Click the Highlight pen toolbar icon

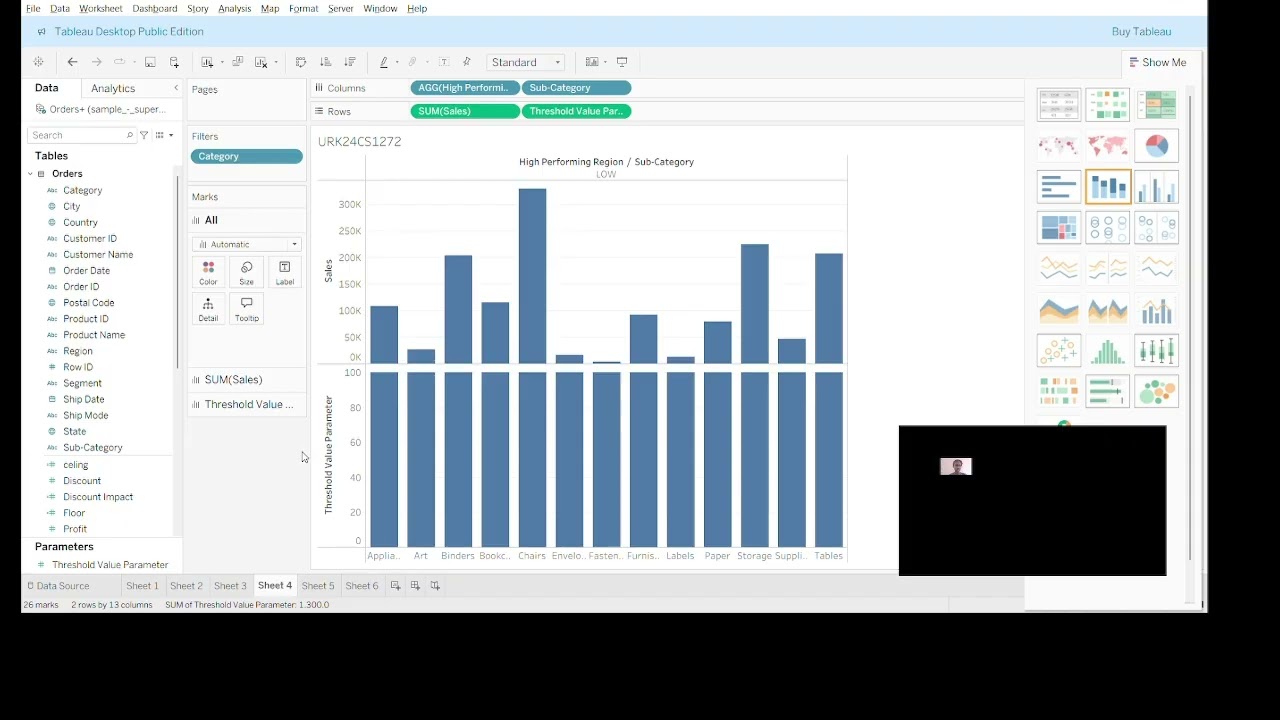384,62
